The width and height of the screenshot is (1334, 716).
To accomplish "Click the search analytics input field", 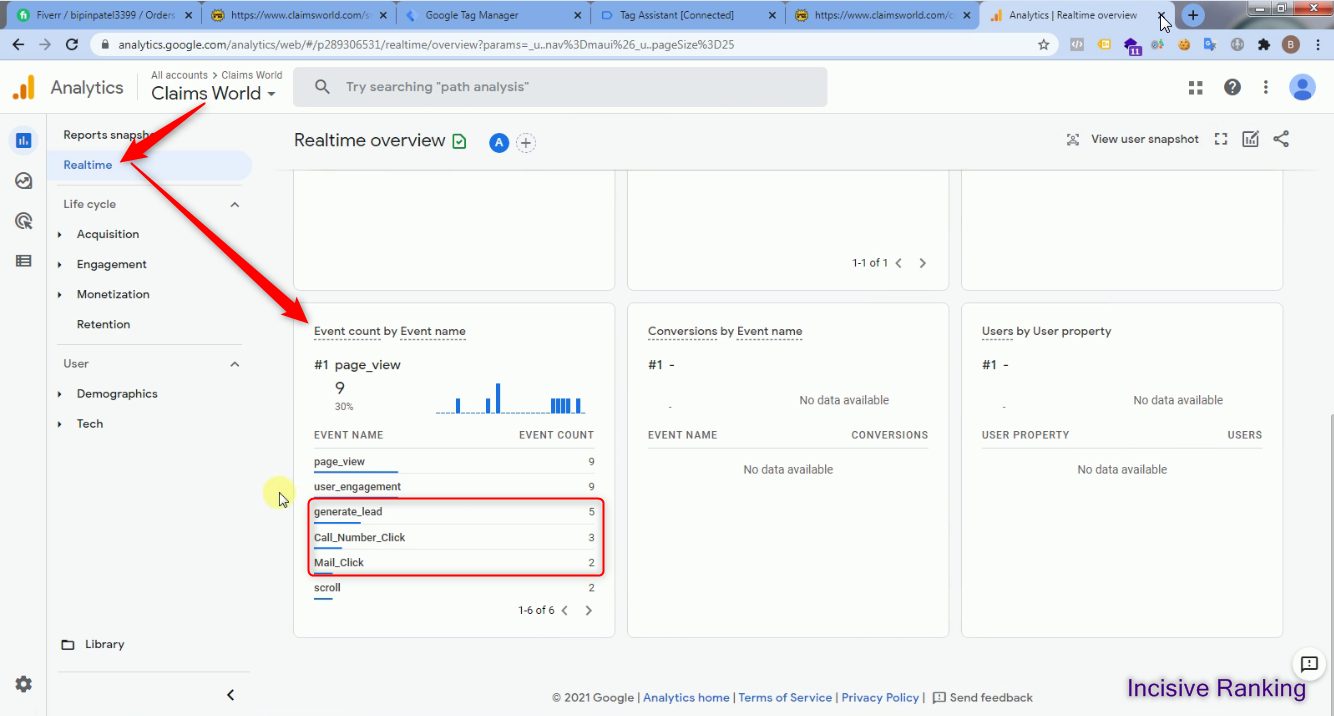I will click(560, 87).
